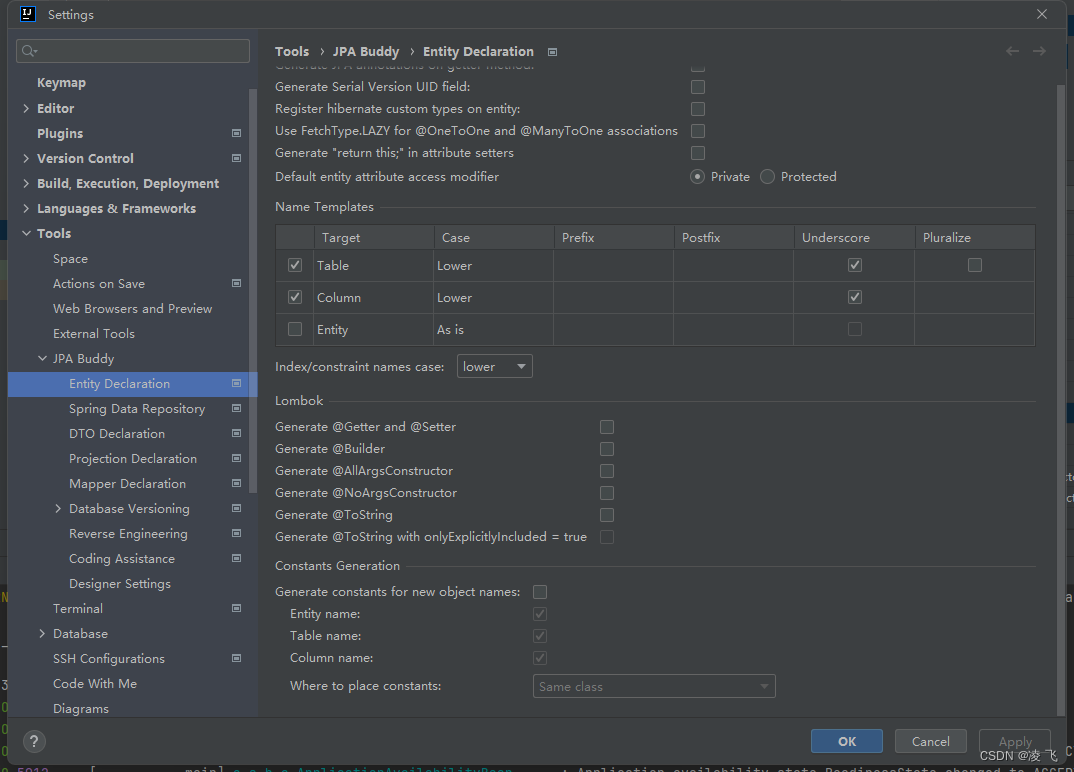Viewport: 1074px width, 772px height.
Task: Enable Generate @Builder checkbox
Action: (x=607, y=449)
